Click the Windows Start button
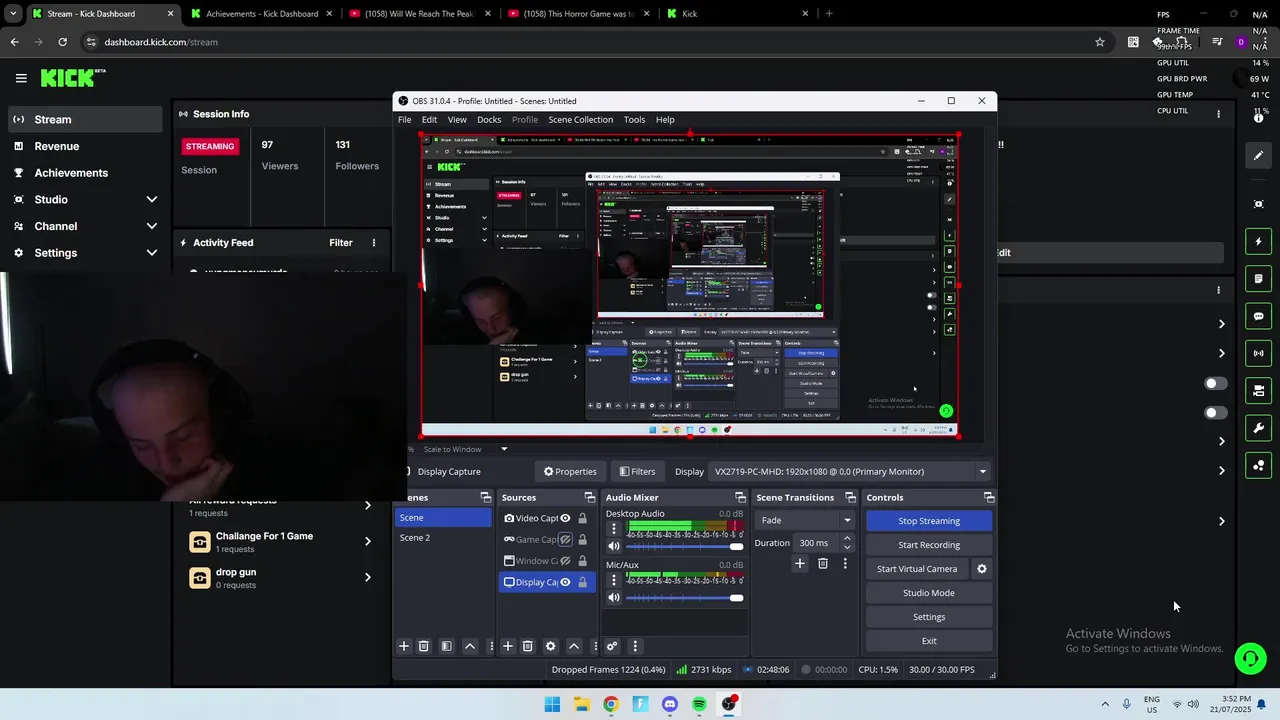The width and height of the screenshot is (1280, 720). [552, 704]
